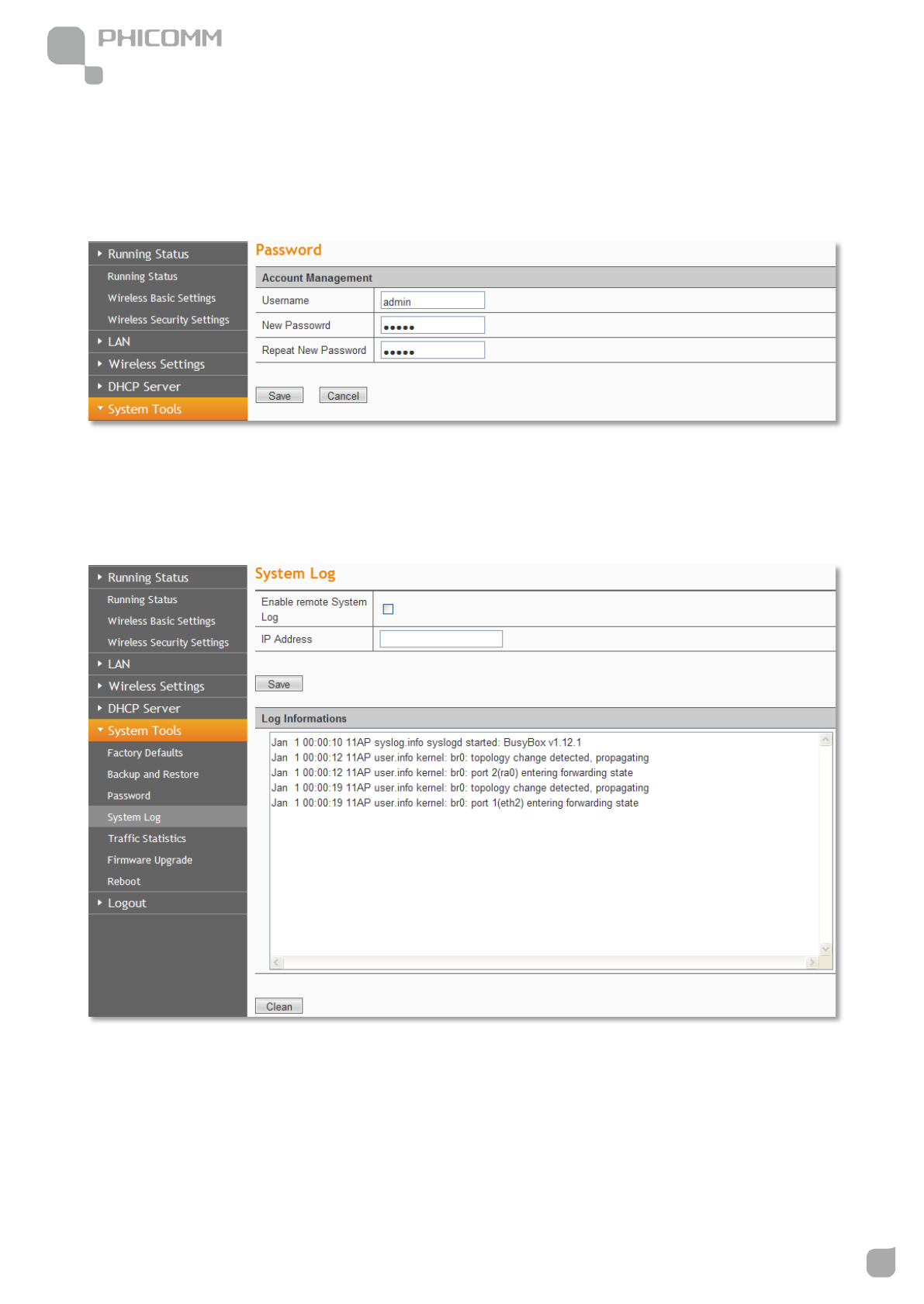This screenshot has height=1304, width=924.
Task: Click Logout in the sidebar
Action: (x=168, y=903)
